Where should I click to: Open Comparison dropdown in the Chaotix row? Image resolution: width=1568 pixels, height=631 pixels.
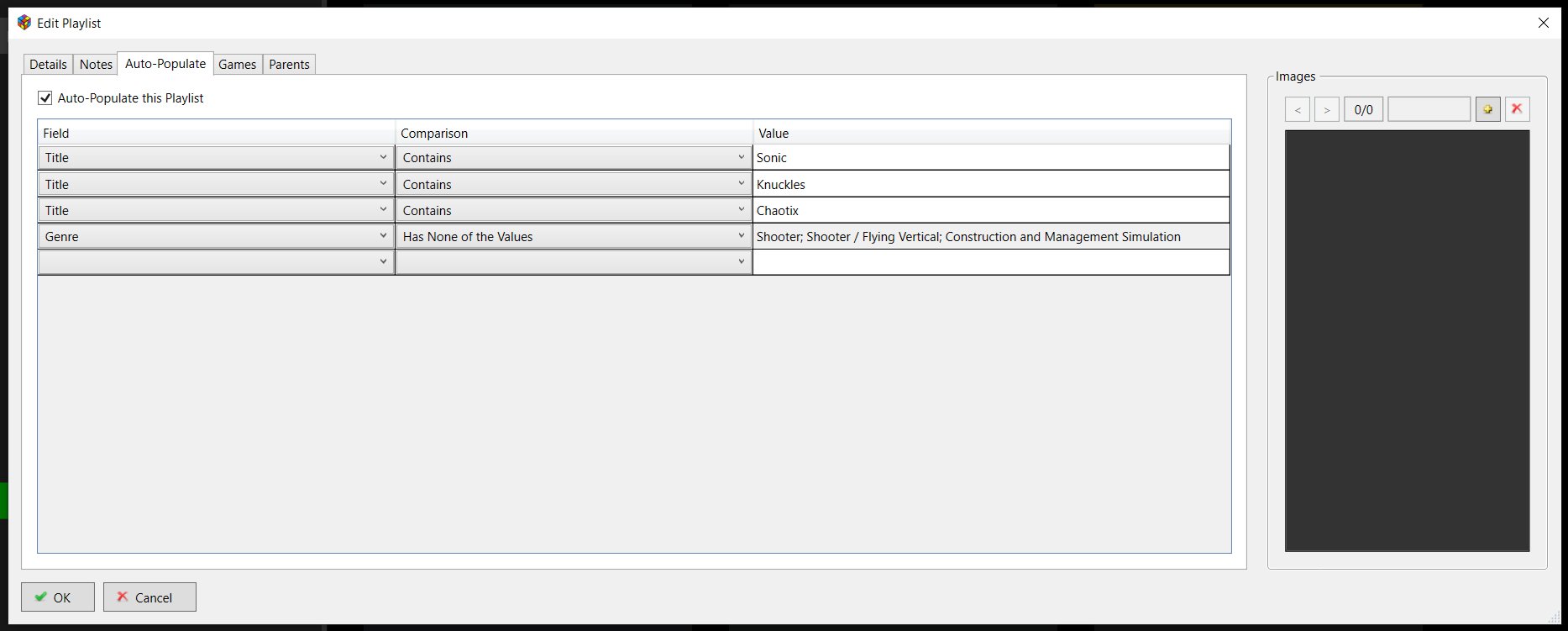[574, 210]
